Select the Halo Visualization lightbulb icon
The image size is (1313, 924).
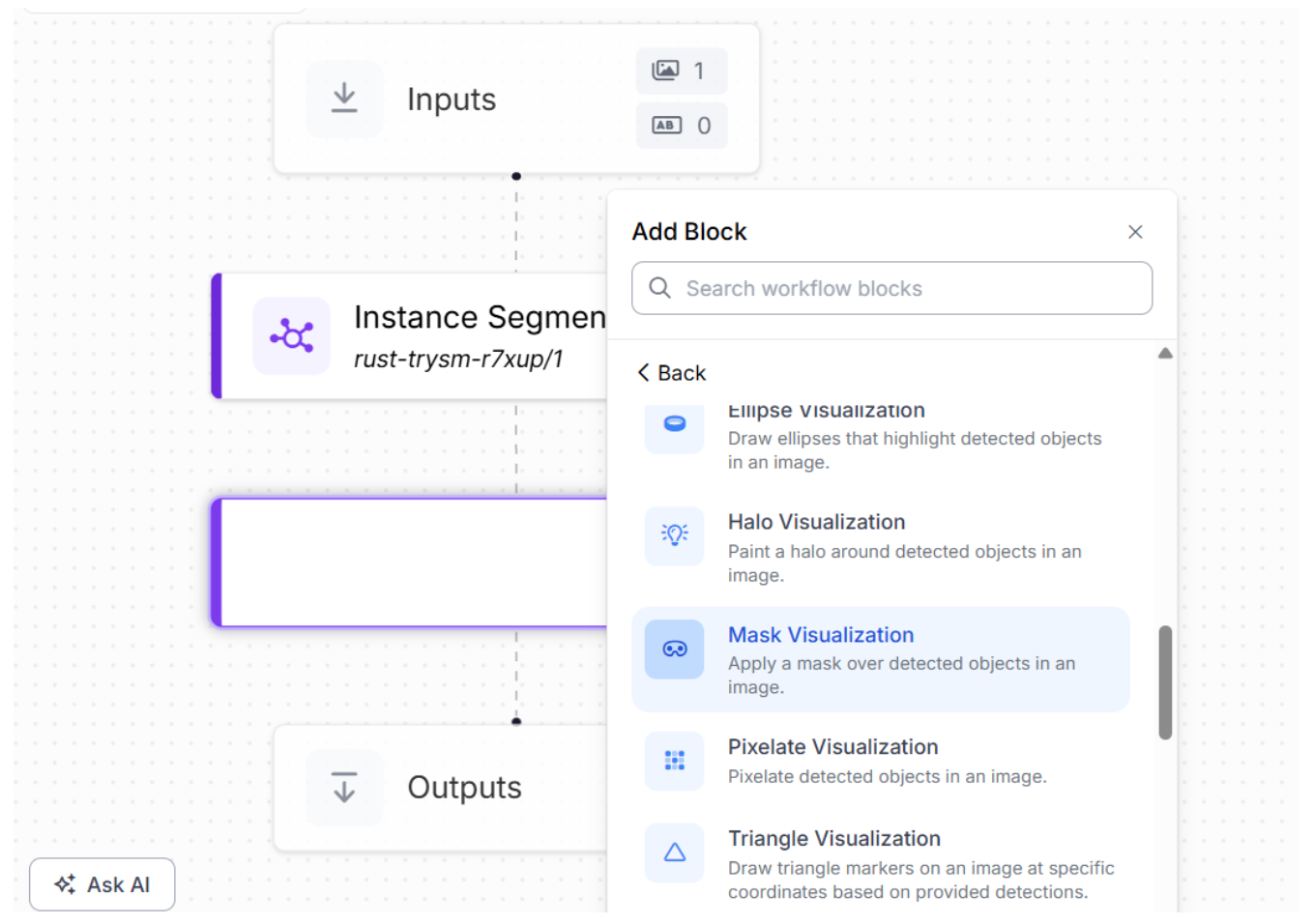pyautogui.click(x=674, y=534)
